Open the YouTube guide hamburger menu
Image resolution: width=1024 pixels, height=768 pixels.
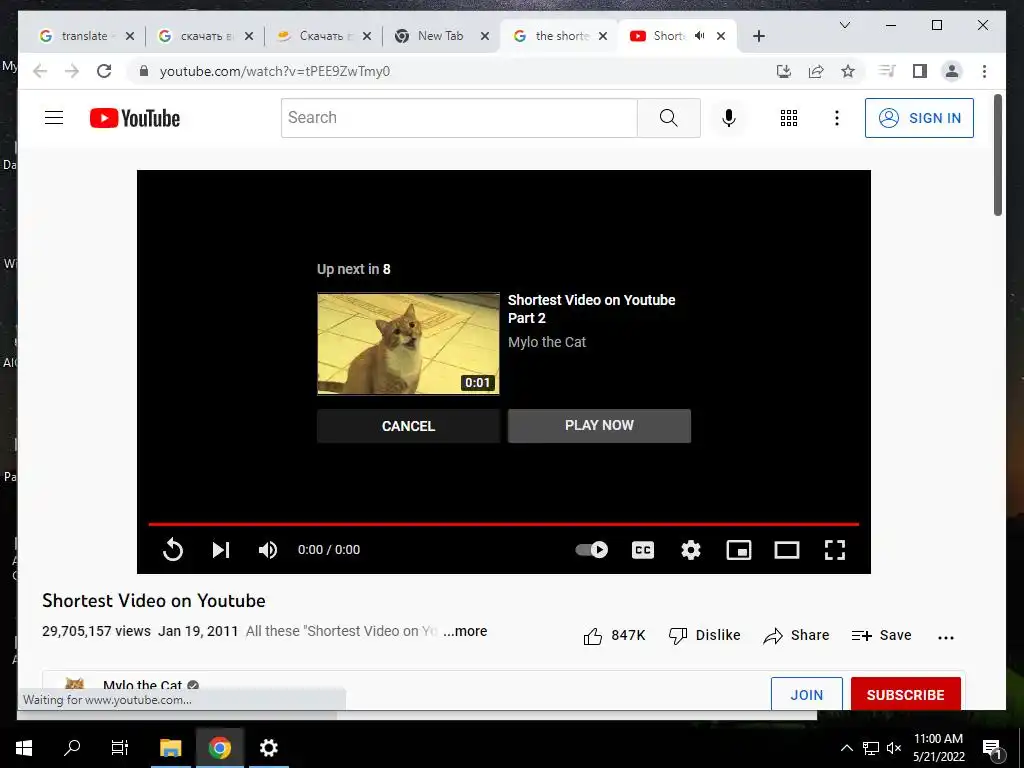[x=54, y=118]
